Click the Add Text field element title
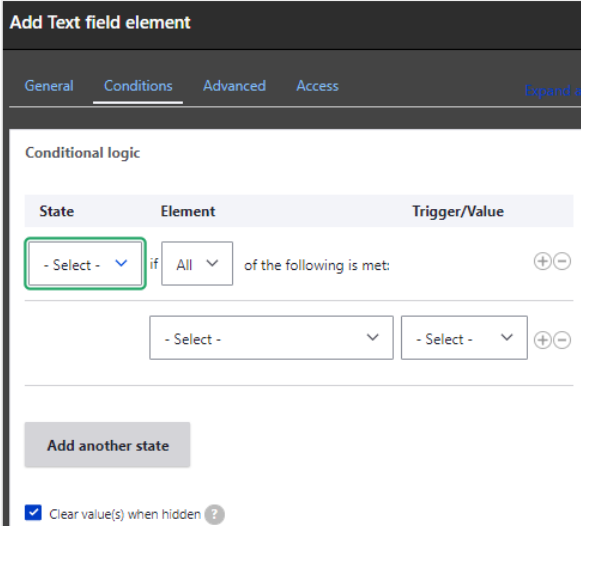 [x=100, y=22]
